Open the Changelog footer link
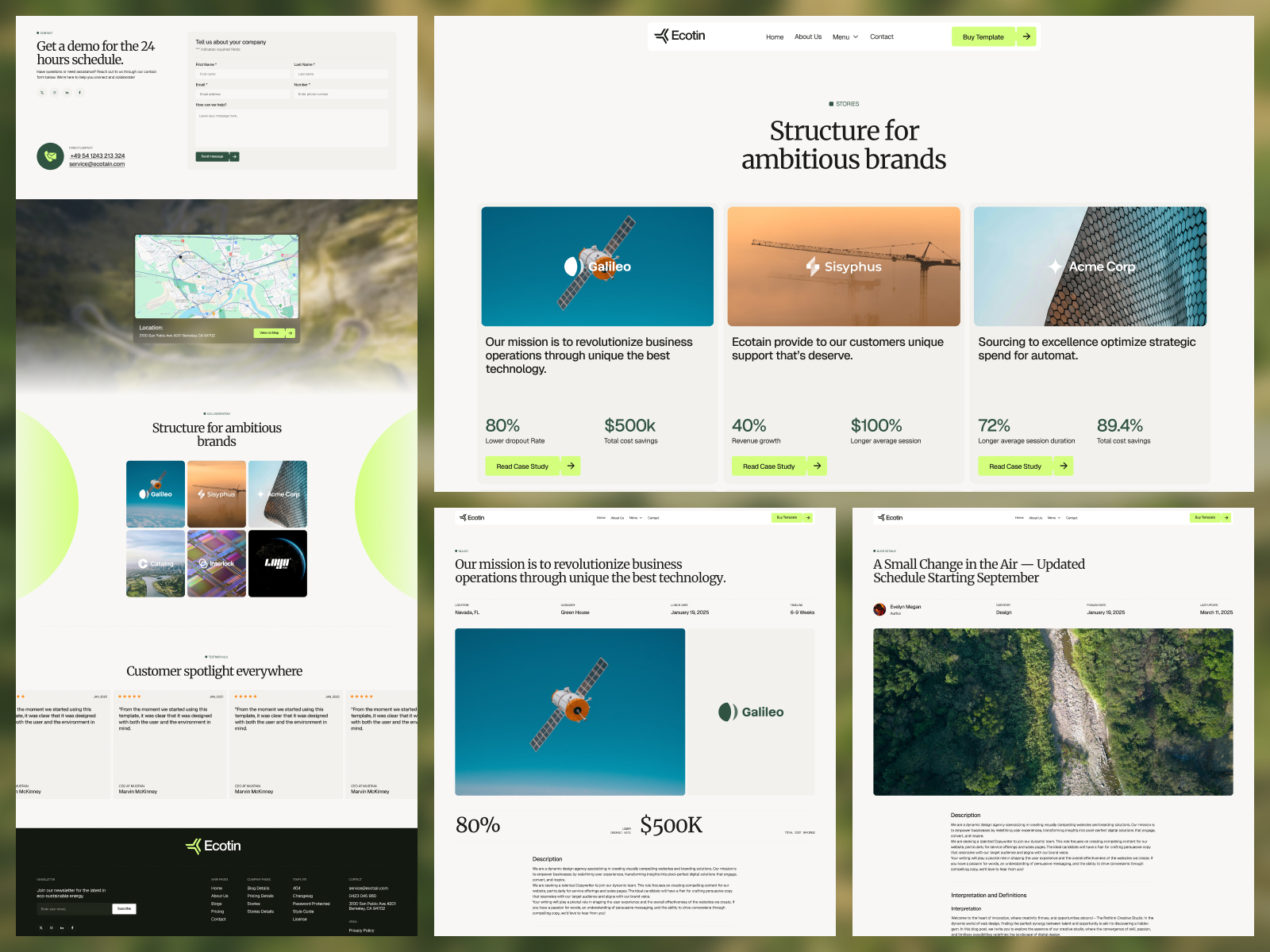The height and width of the screenshot is (952, 1270). (x=302, y=896)
